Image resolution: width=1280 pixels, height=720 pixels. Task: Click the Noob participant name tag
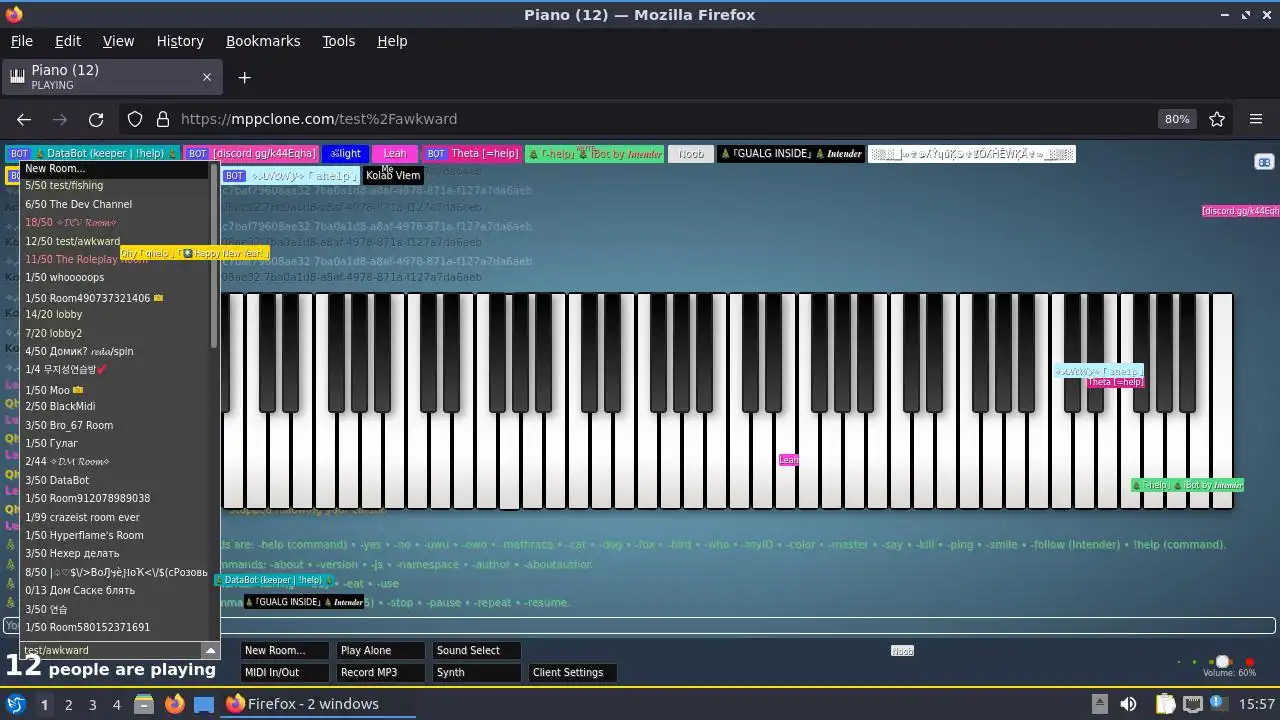click(691, 153)
